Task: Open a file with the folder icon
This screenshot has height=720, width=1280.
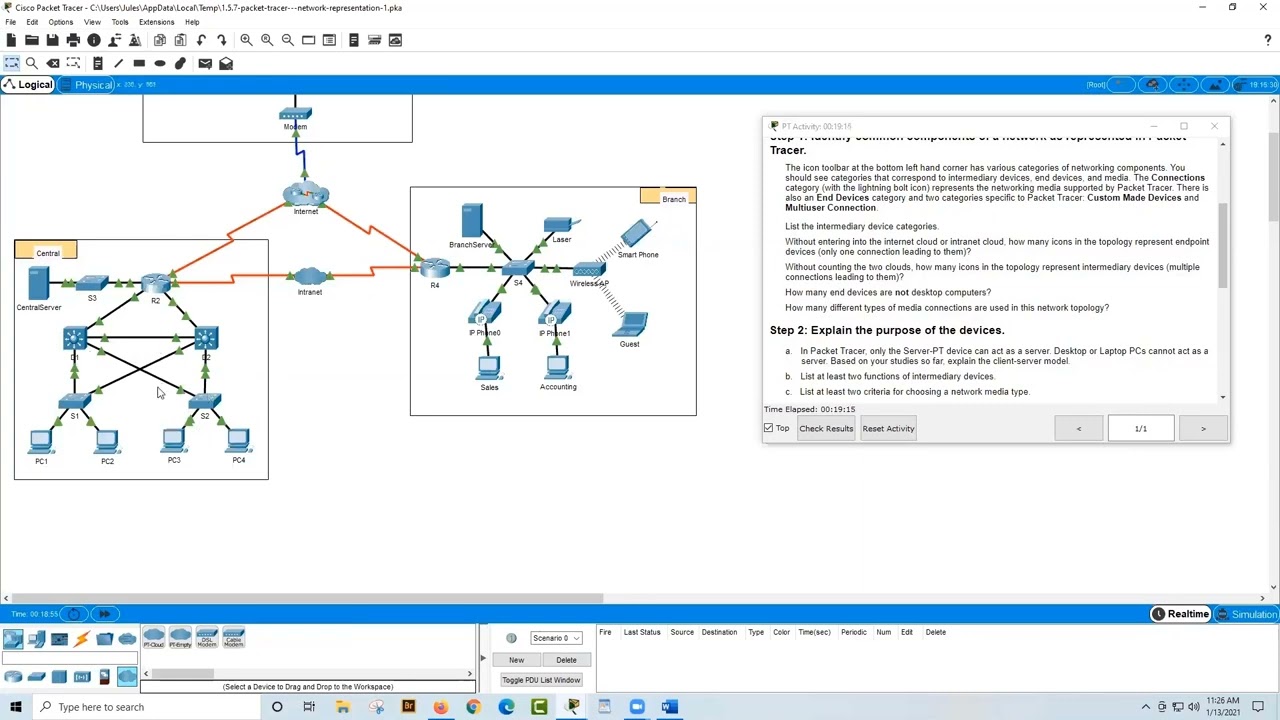Action: 32,40
